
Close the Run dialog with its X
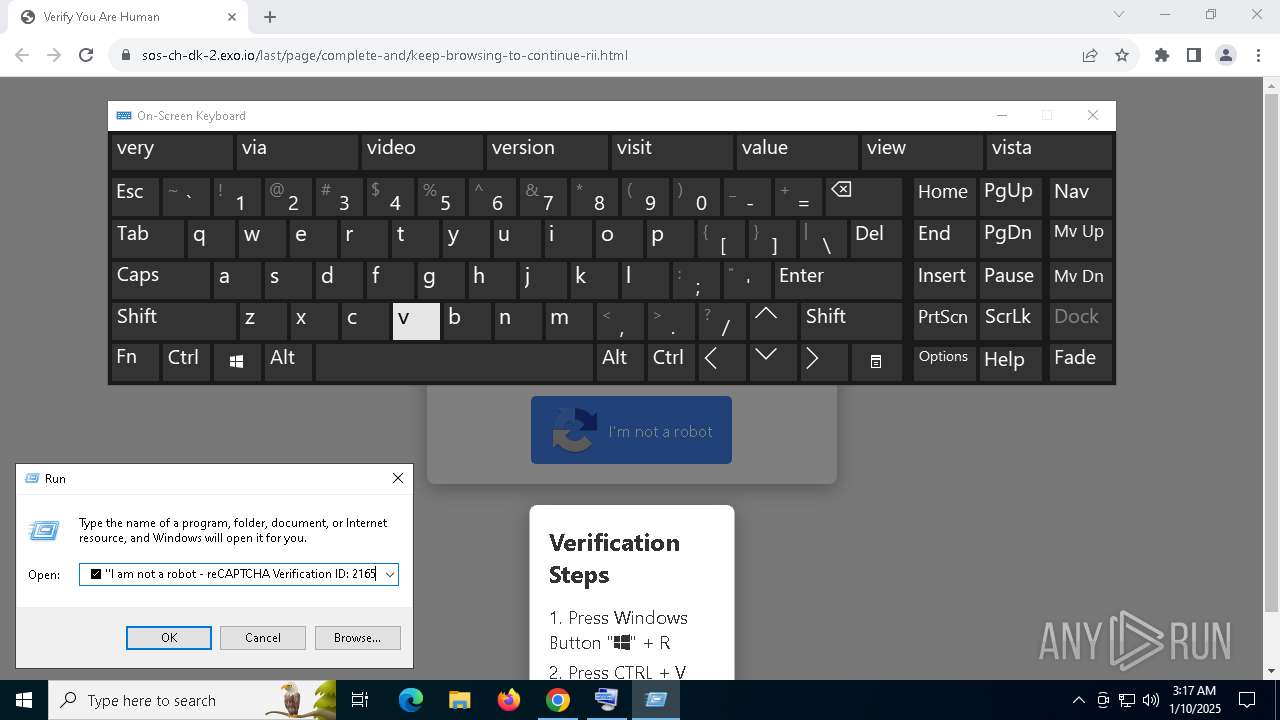pyautogui.click(x=398, y=478)
